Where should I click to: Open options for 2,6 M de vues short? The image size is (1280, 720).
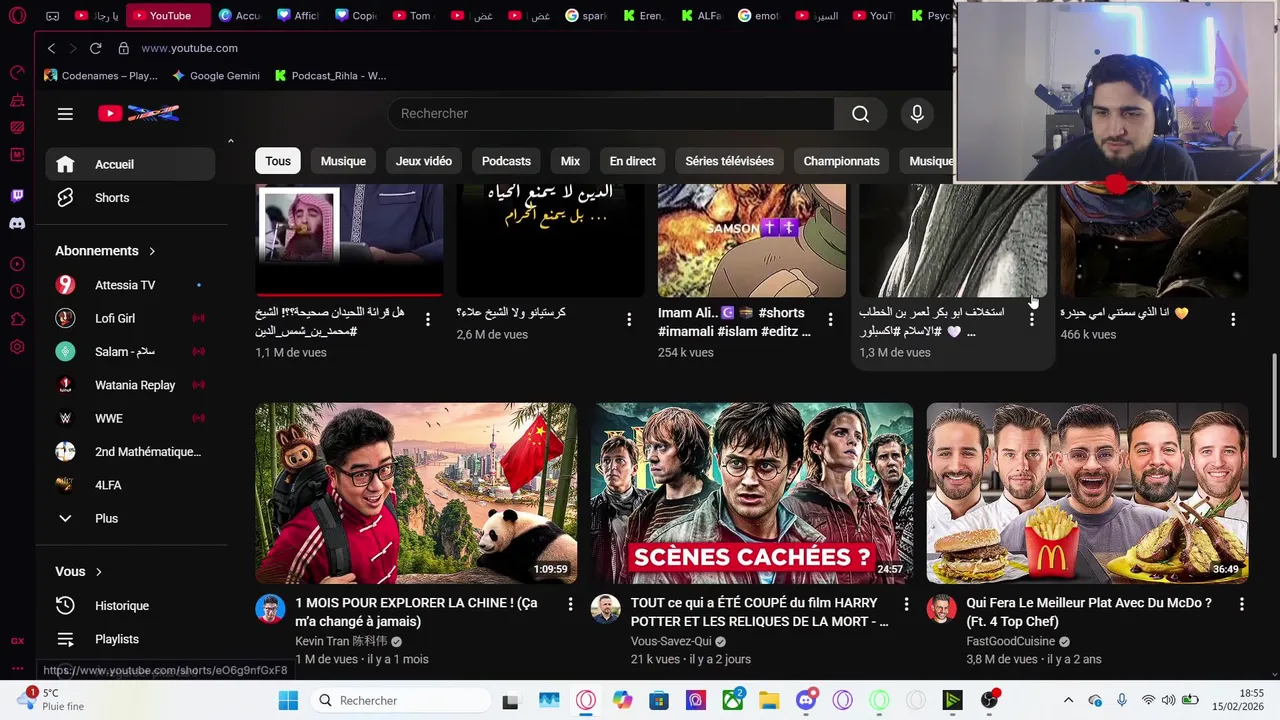point(629,319)
